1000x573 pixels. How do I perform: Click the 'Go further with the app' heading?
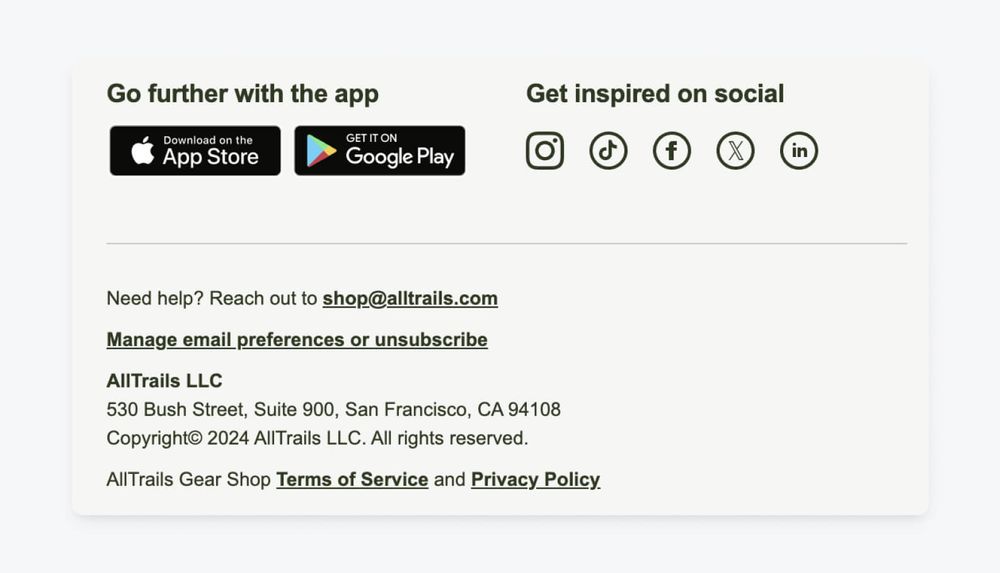(x=242, y=94)
